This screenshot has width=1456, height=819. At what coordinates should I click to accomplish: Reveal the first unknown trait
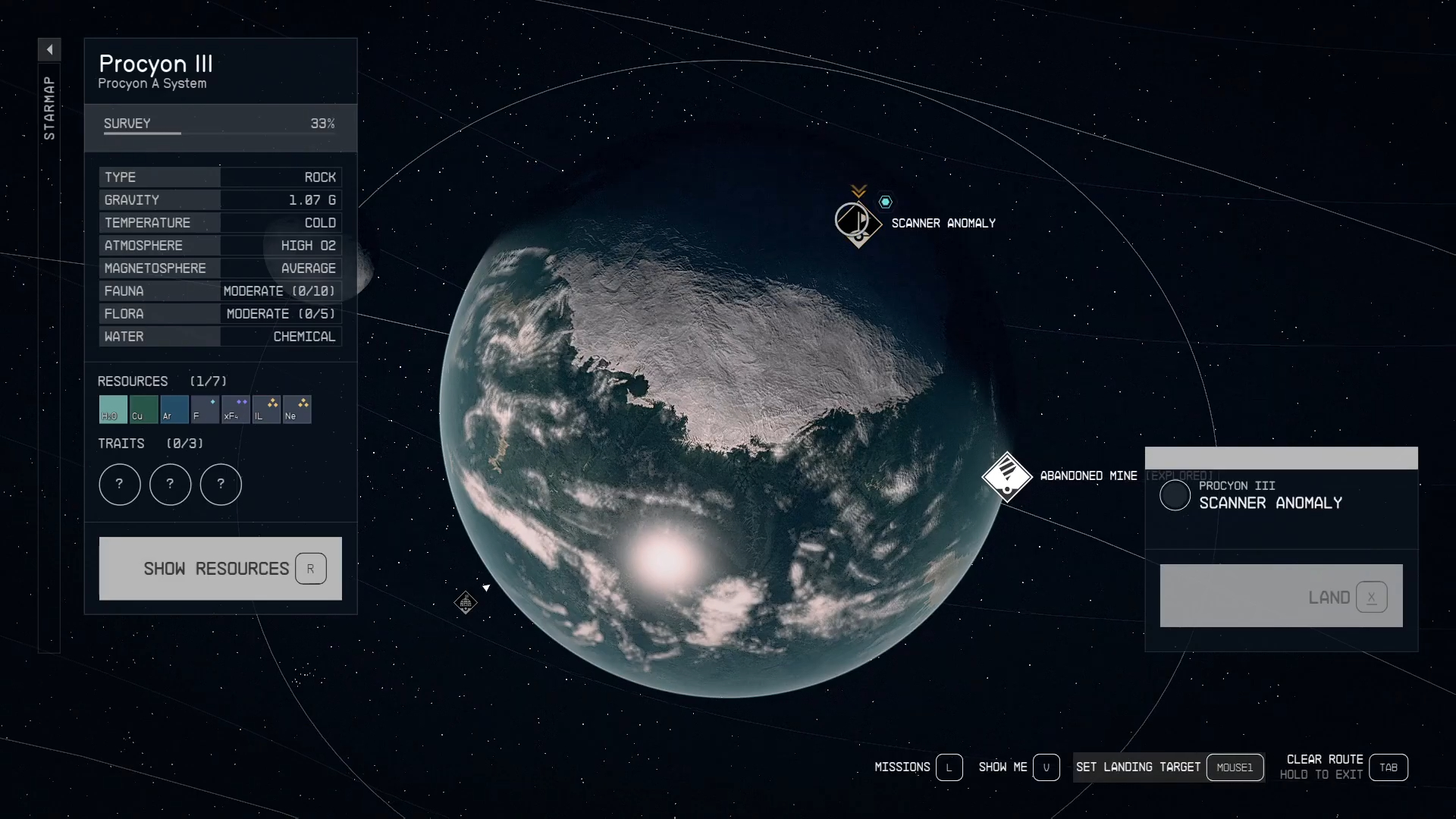pyautogui.click(x=119, y=484)
